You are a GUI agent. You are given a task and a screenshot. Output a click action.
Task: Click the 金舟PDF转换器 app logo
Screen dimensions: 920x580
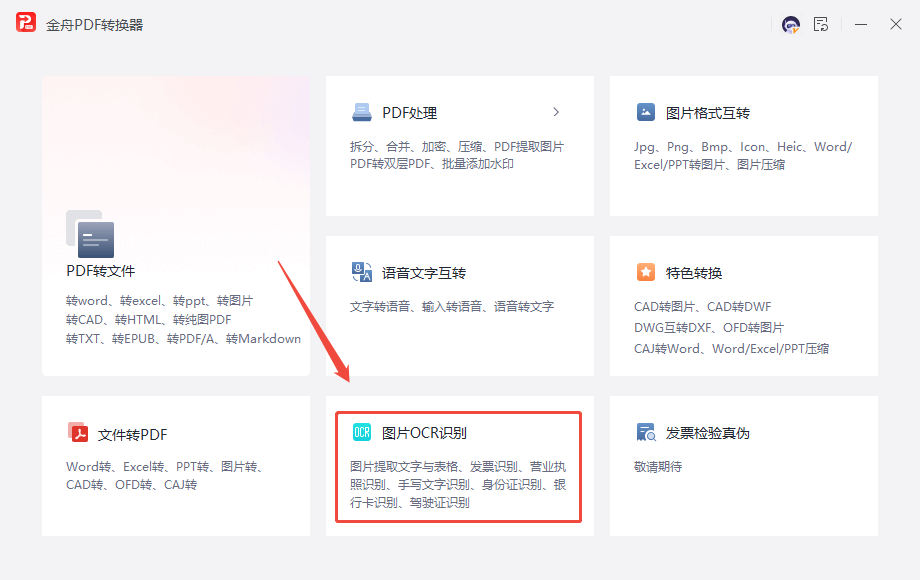26,24
